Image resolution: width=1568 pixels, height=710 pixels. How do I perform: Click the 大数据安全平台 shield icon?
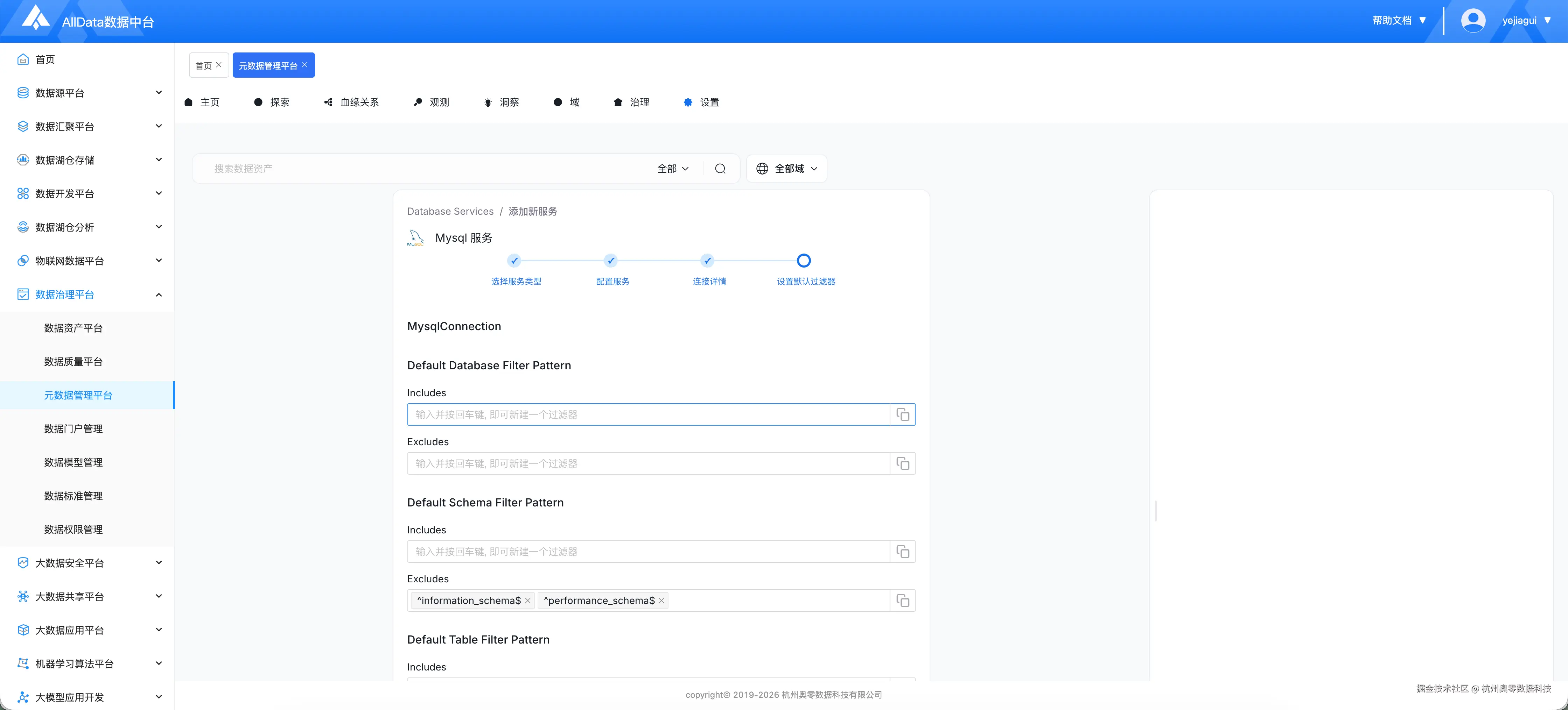tap(23, 562)
